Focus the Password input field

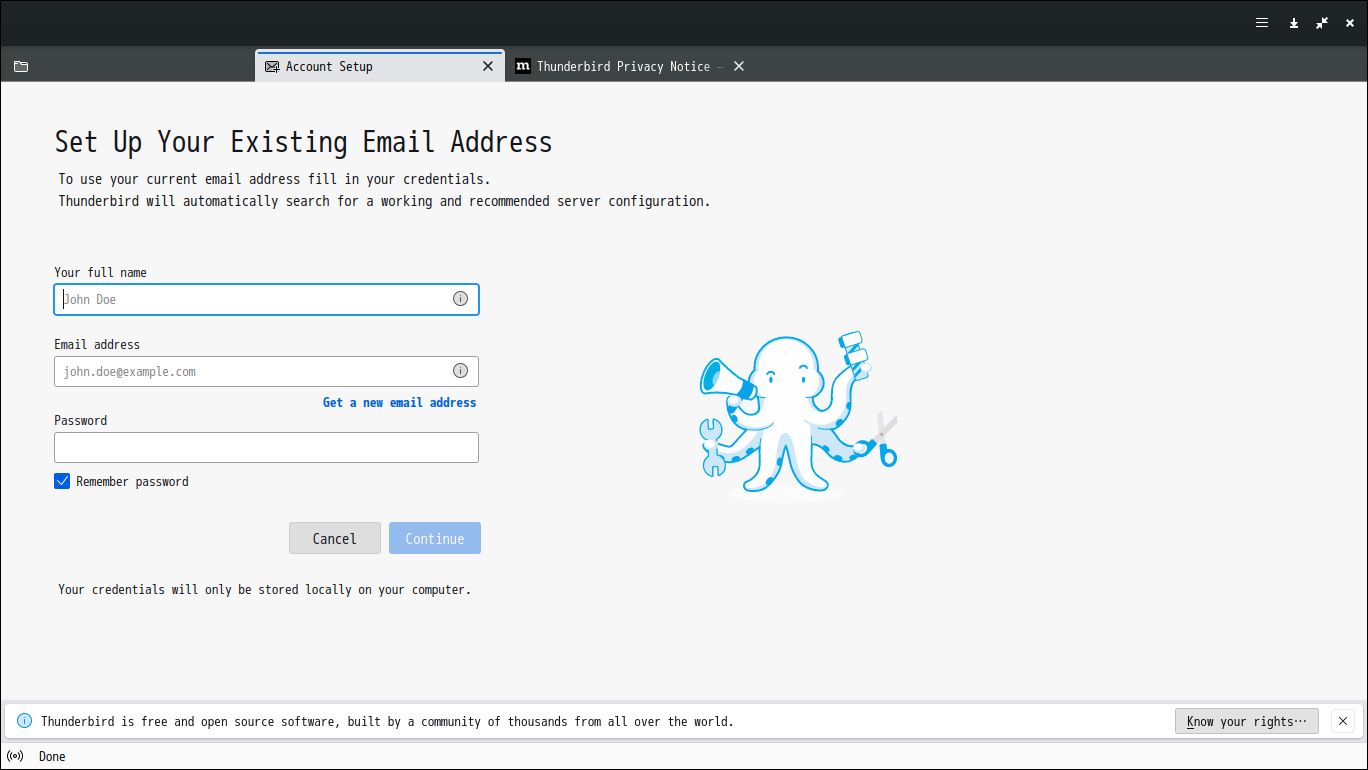[266, 447]
